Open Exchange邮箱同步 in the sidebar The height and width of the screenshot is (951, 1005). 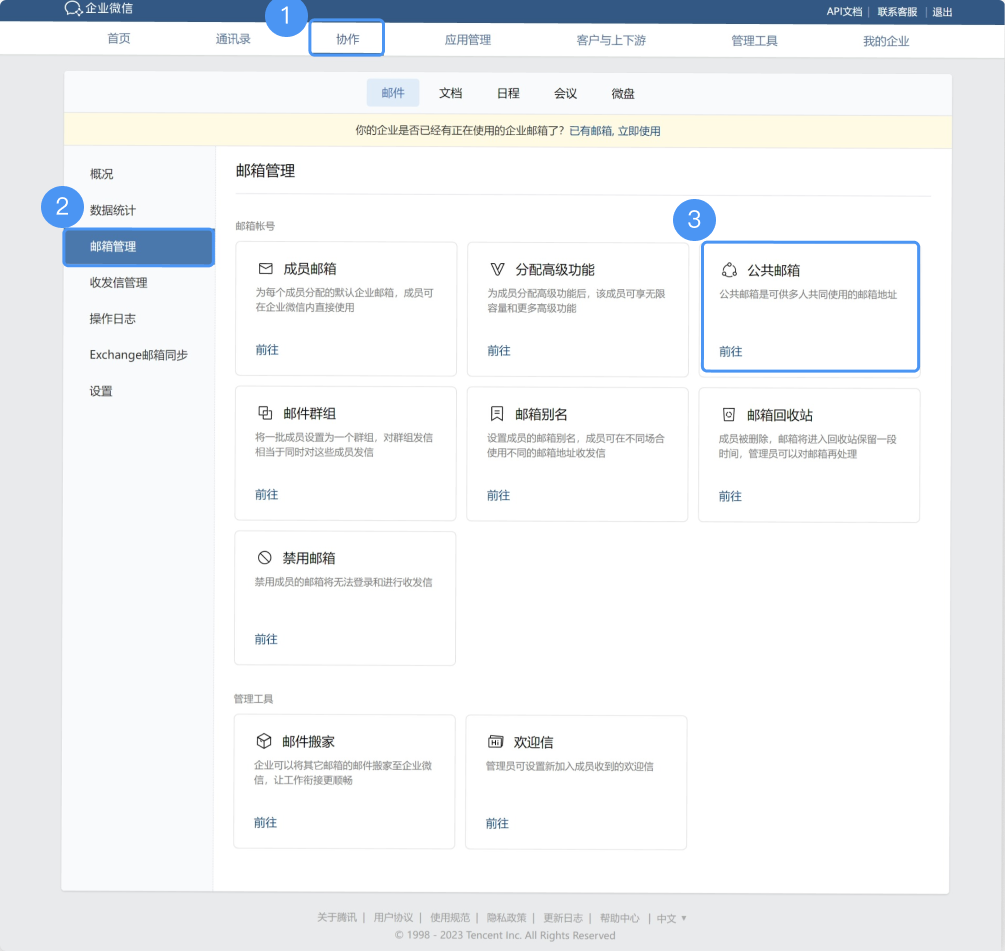[x=138, y=355]
